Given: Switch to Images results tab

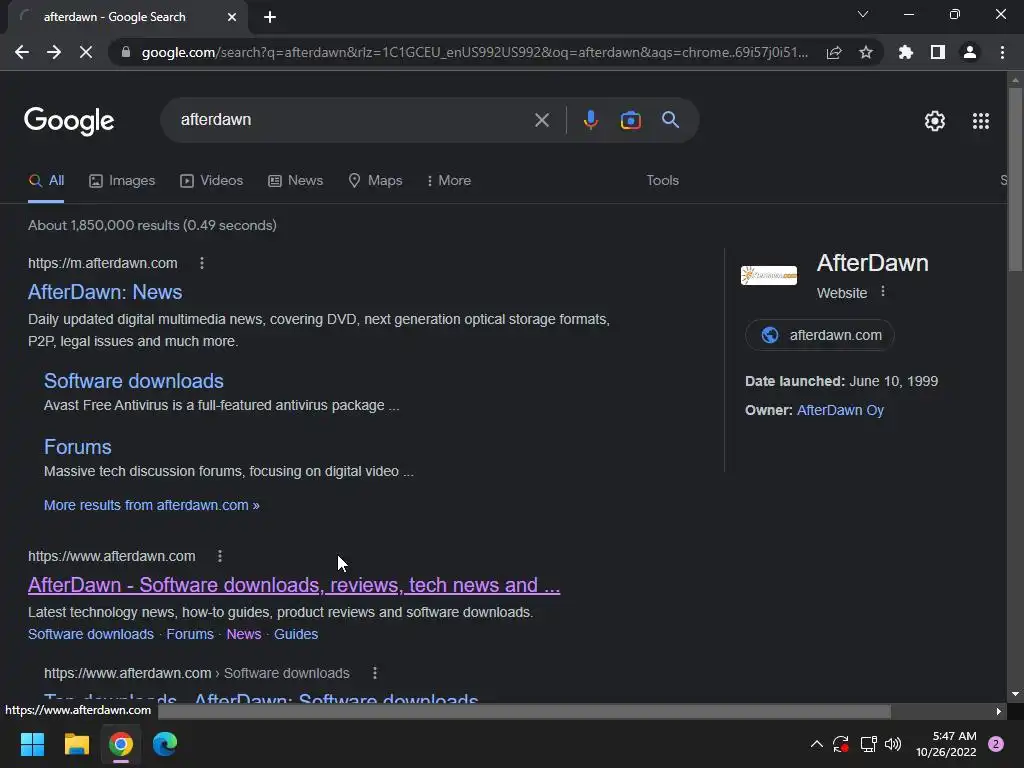Looking at the screenshot, I should click(x=122, y=181).
